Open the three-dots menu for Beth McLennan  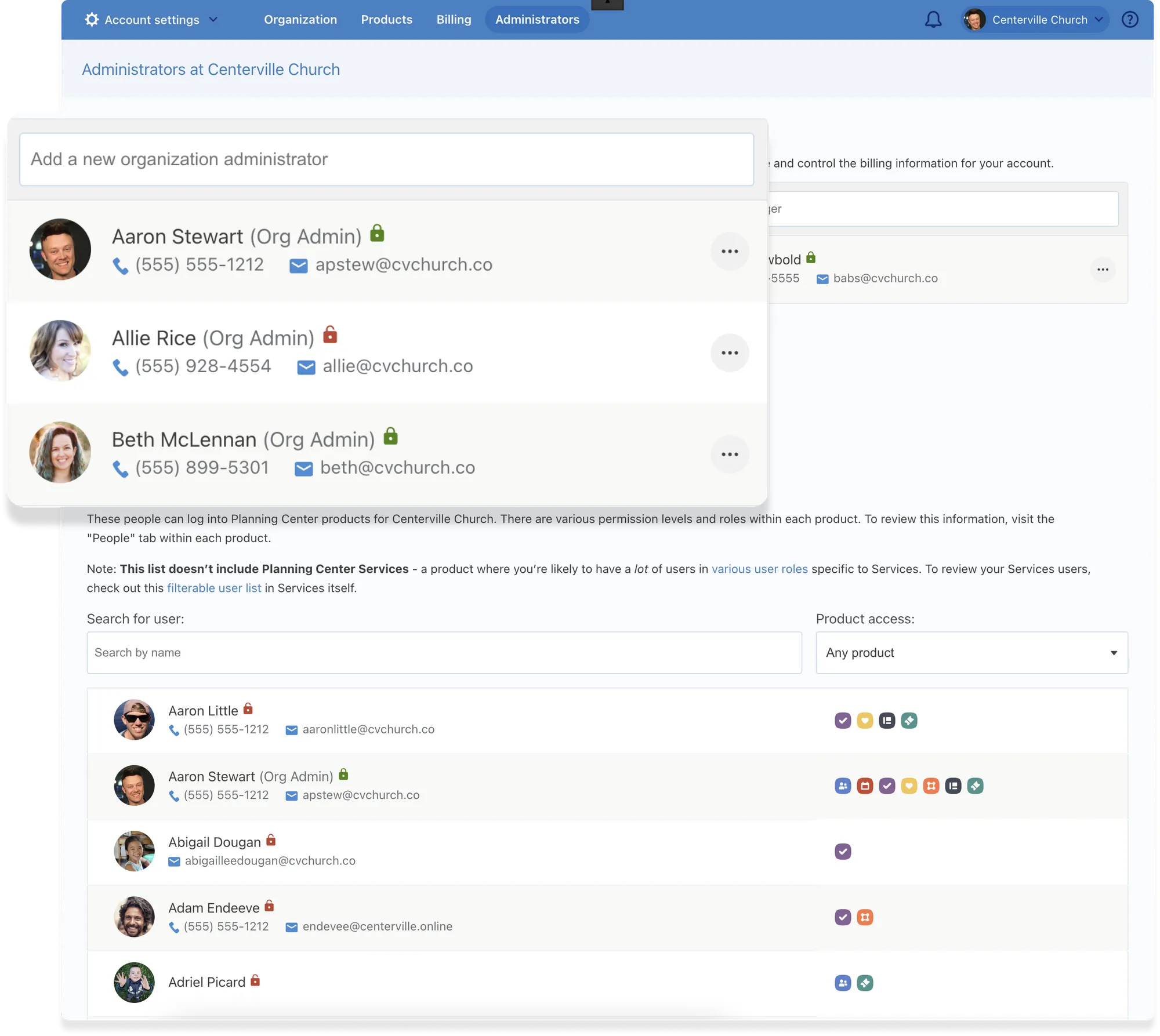point(729,455)
